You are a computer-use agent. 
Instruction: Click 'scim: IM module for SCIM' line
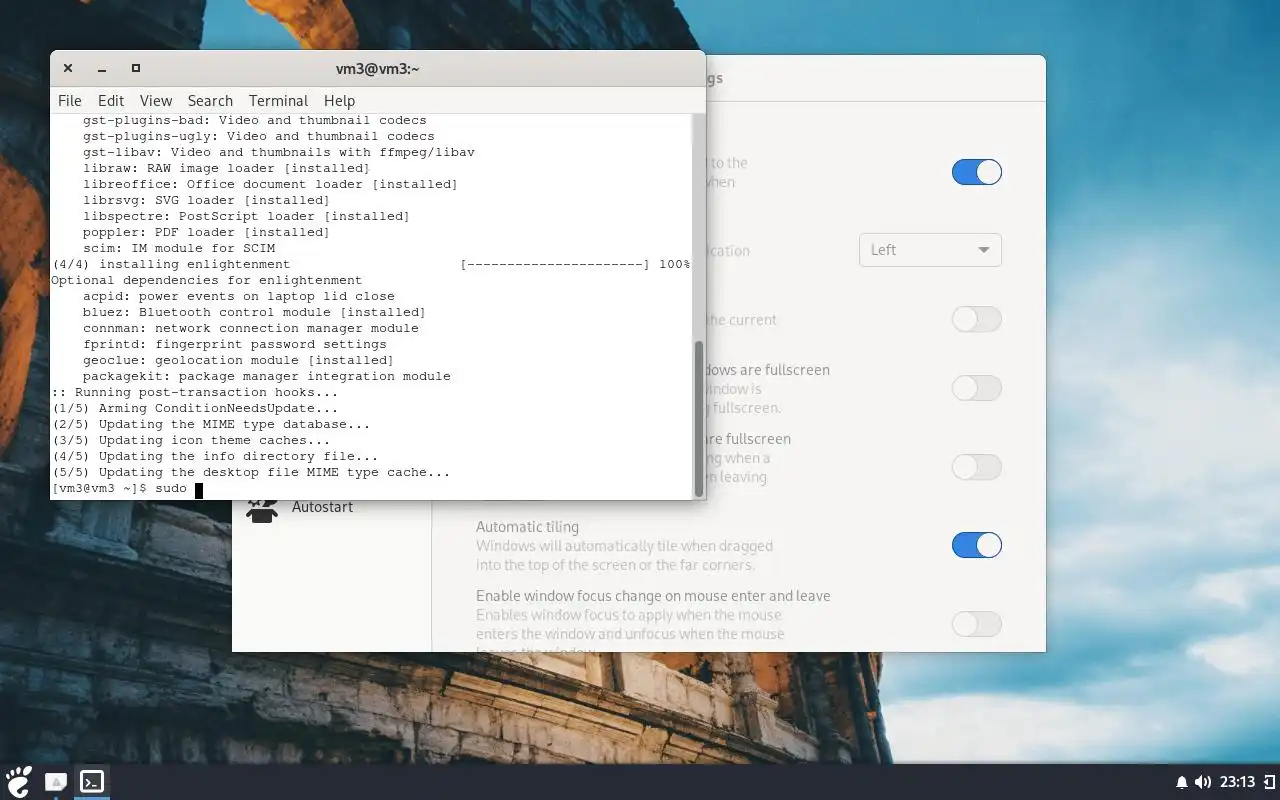coord(179,248)
